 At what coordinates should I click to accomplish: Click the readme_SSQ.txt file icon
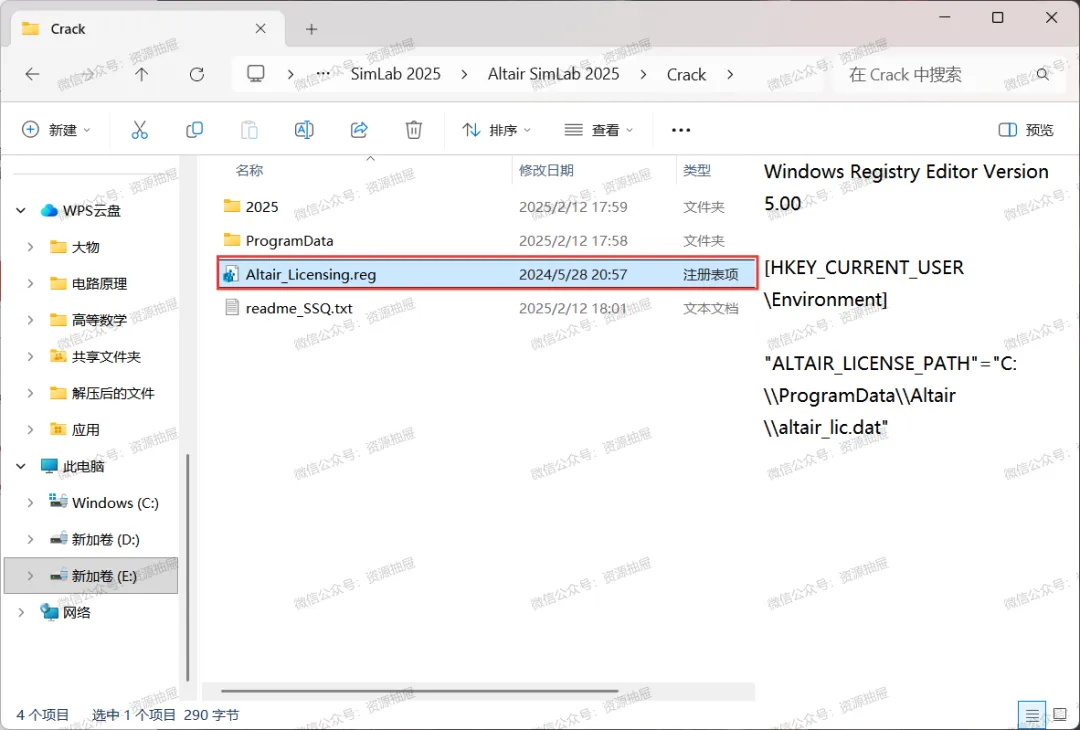232,307
